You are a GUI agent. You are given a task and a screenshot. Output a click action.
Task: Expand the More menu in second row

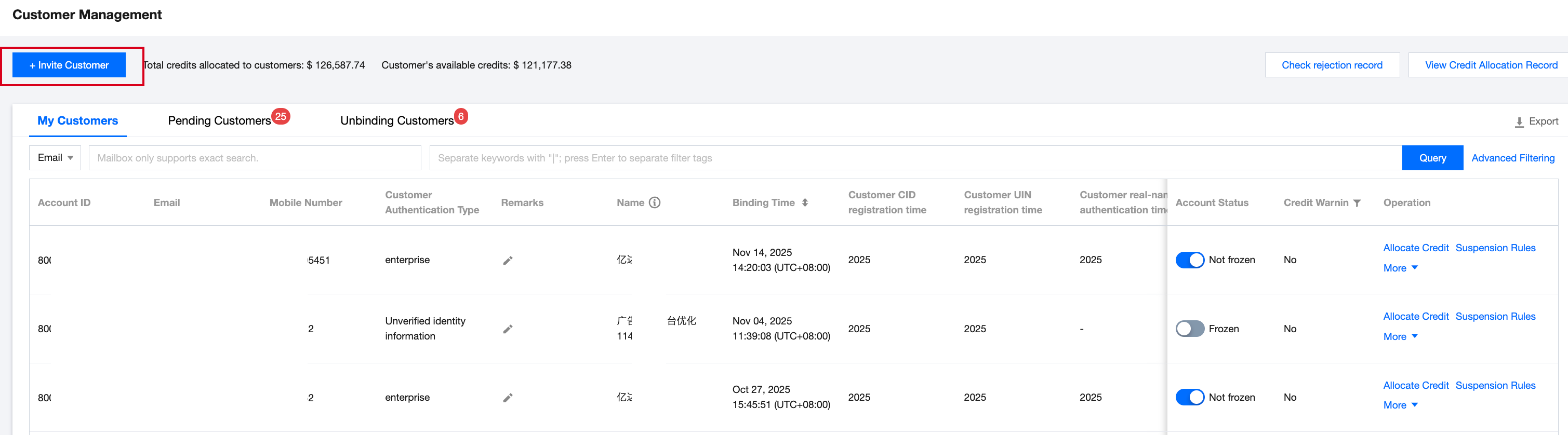point(1400,337)
